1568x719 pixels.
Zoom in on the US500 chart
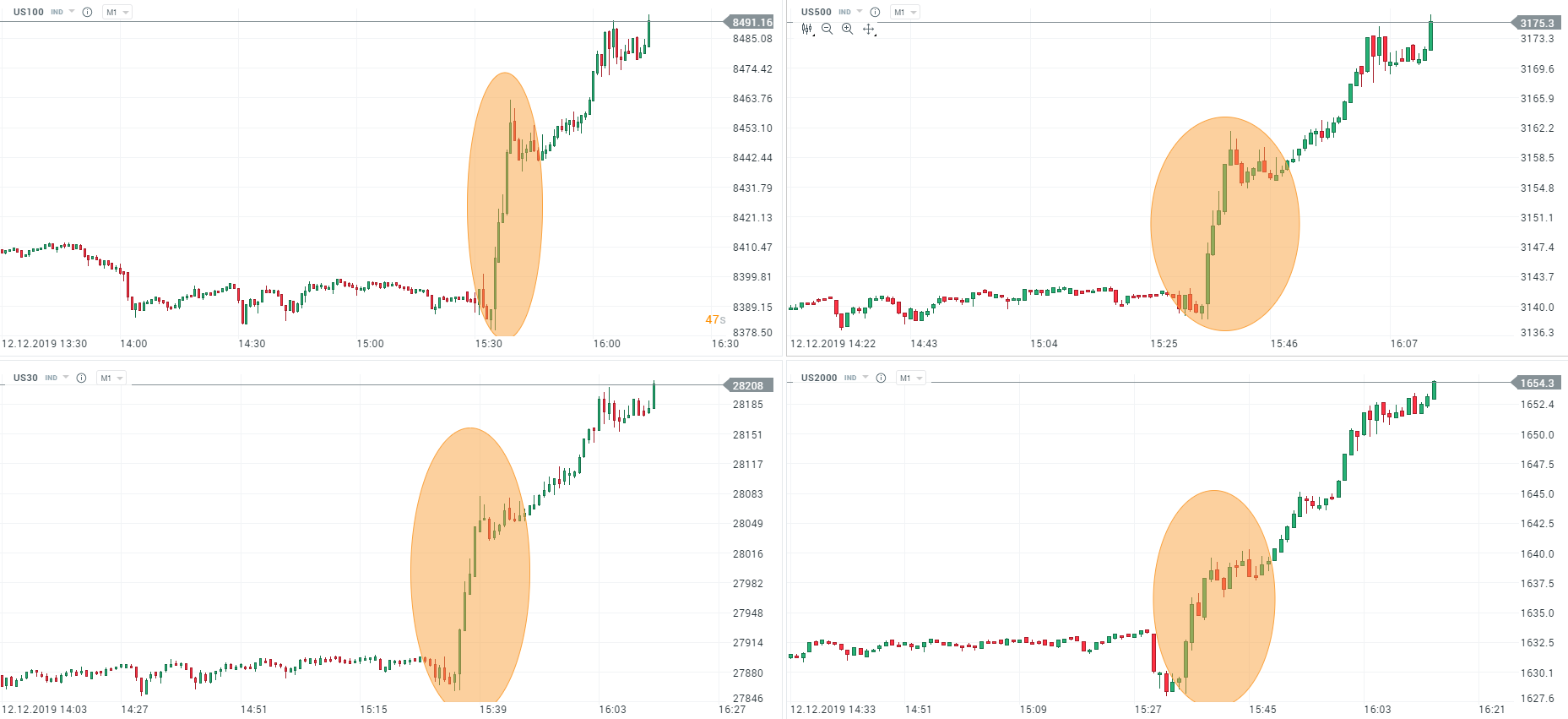(847, 29)
